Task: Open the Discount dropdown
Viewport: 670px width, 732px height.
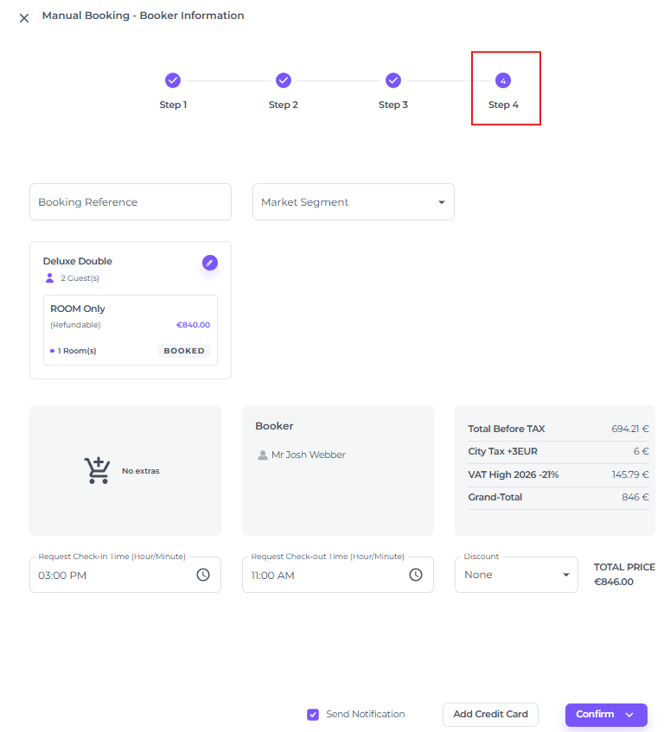Action: [x=565, y=575]
